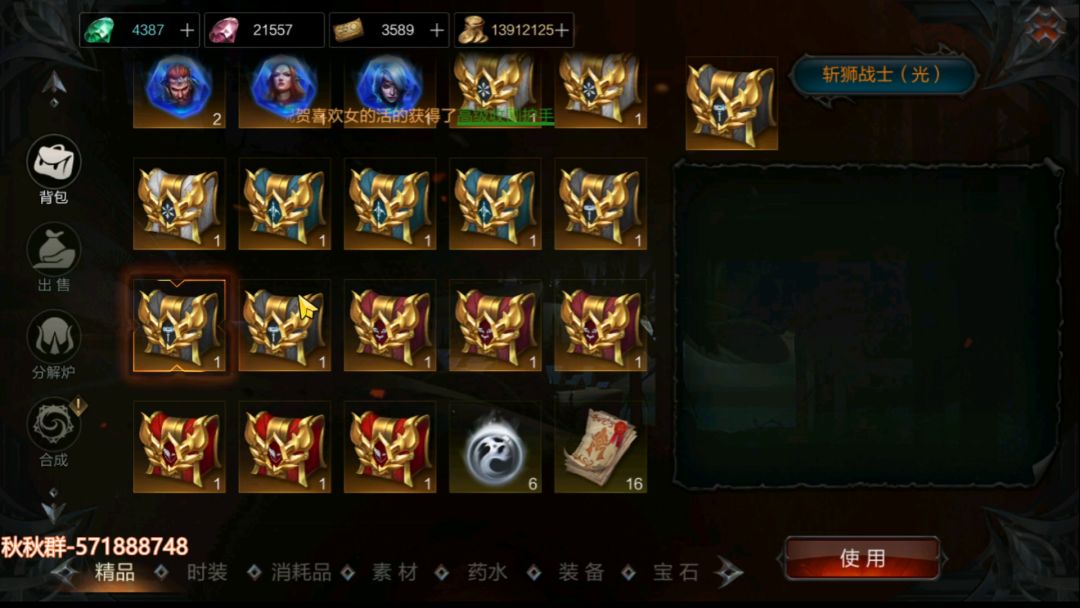Open the 分解炉 decompose furnace icon
This screenshot has width=1080, height=608.
pyautogui.click(x=54, y=337)
